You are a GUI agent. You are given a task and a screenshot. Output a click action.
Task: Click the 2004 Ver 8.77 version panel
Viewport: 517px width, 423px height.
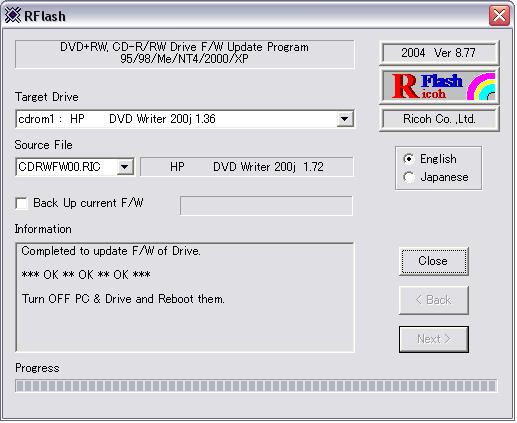point(439,53)
